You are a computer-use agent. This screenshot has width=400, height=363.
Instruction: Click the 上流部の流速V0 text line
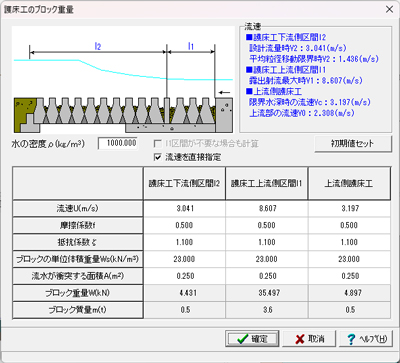tap(302, 113)
